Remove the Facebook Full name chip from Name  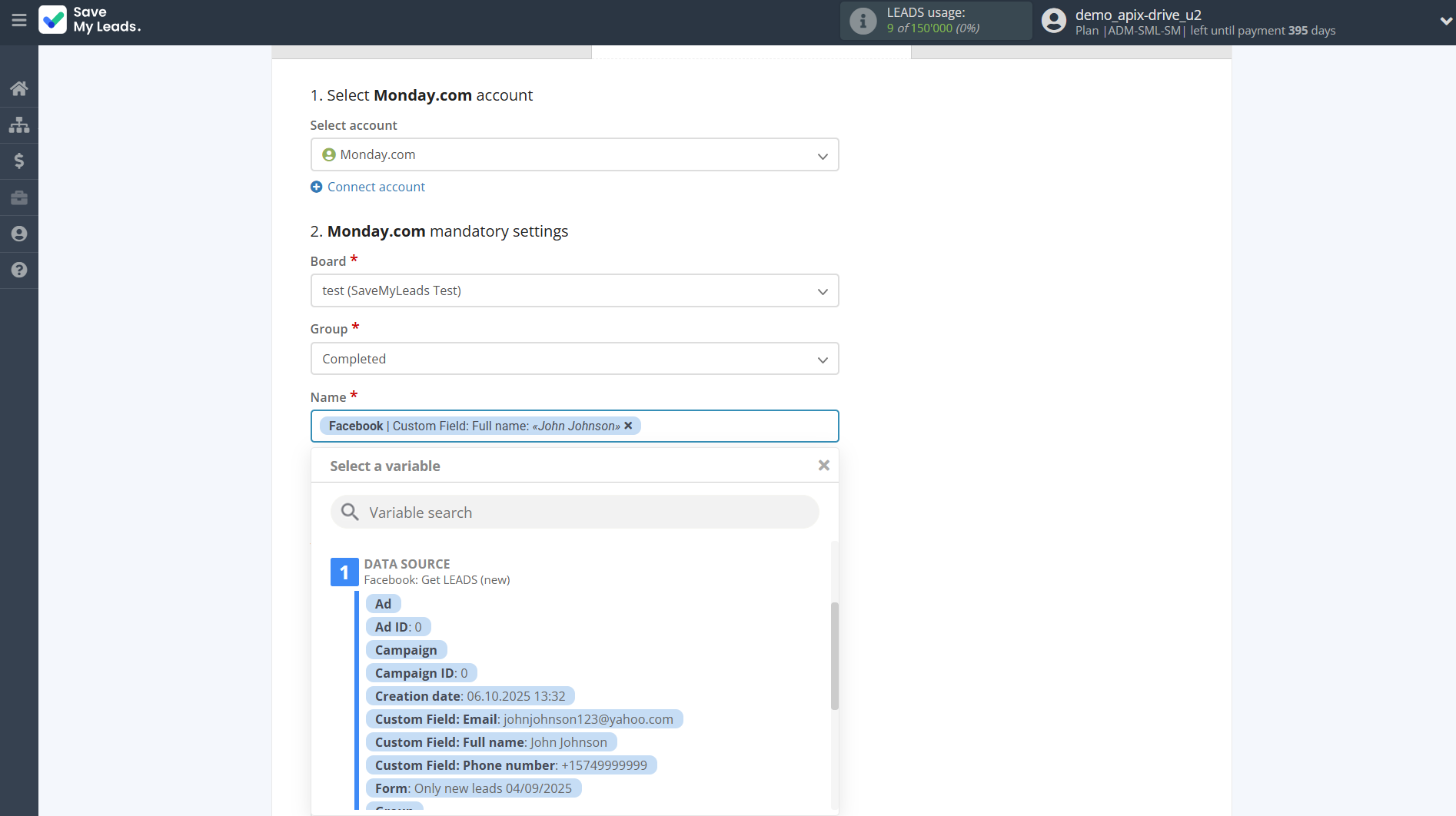[628, 426]
